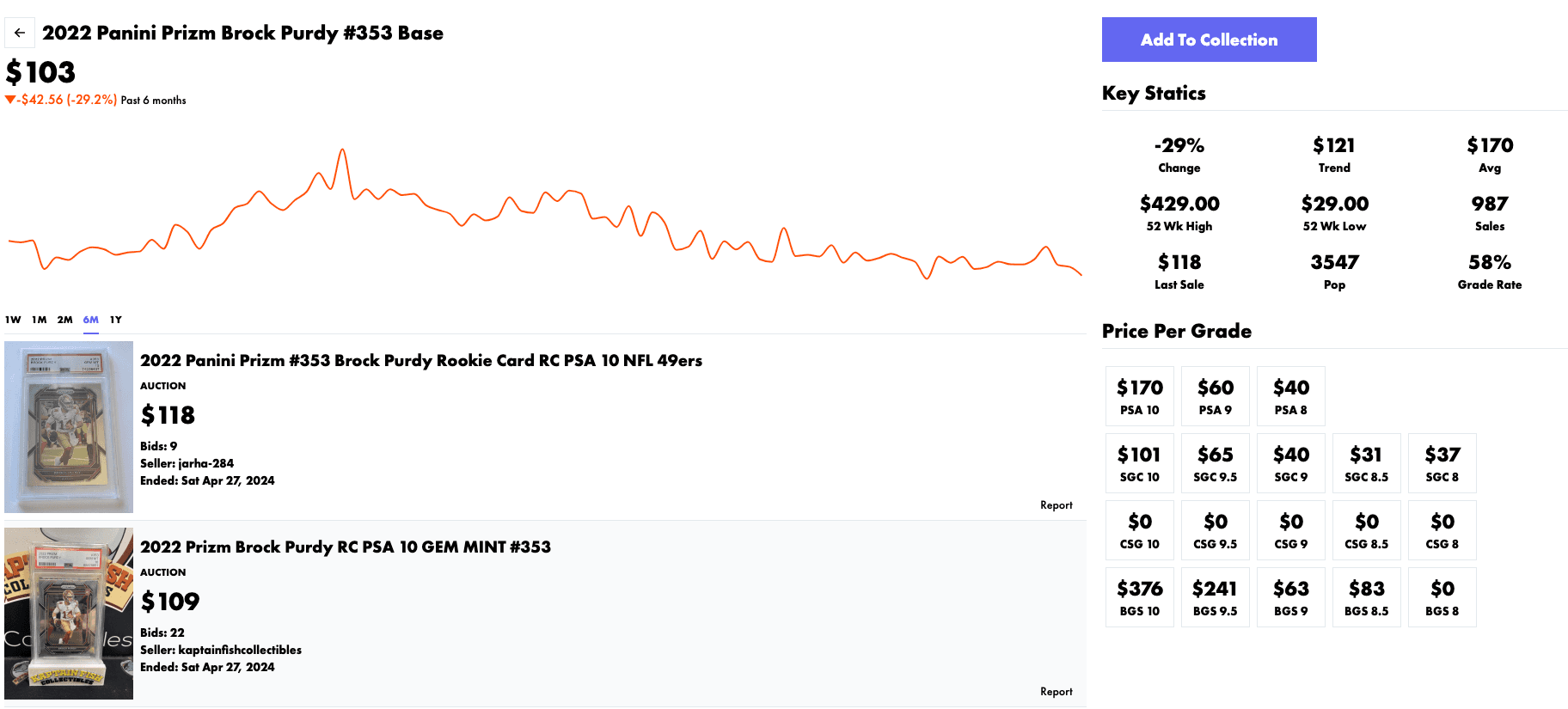The width and height of the screenshot is (1568, 709).
Task: Pick the BGS 9.5 $241 grade tile
Action: click(x=1215, y=597)
